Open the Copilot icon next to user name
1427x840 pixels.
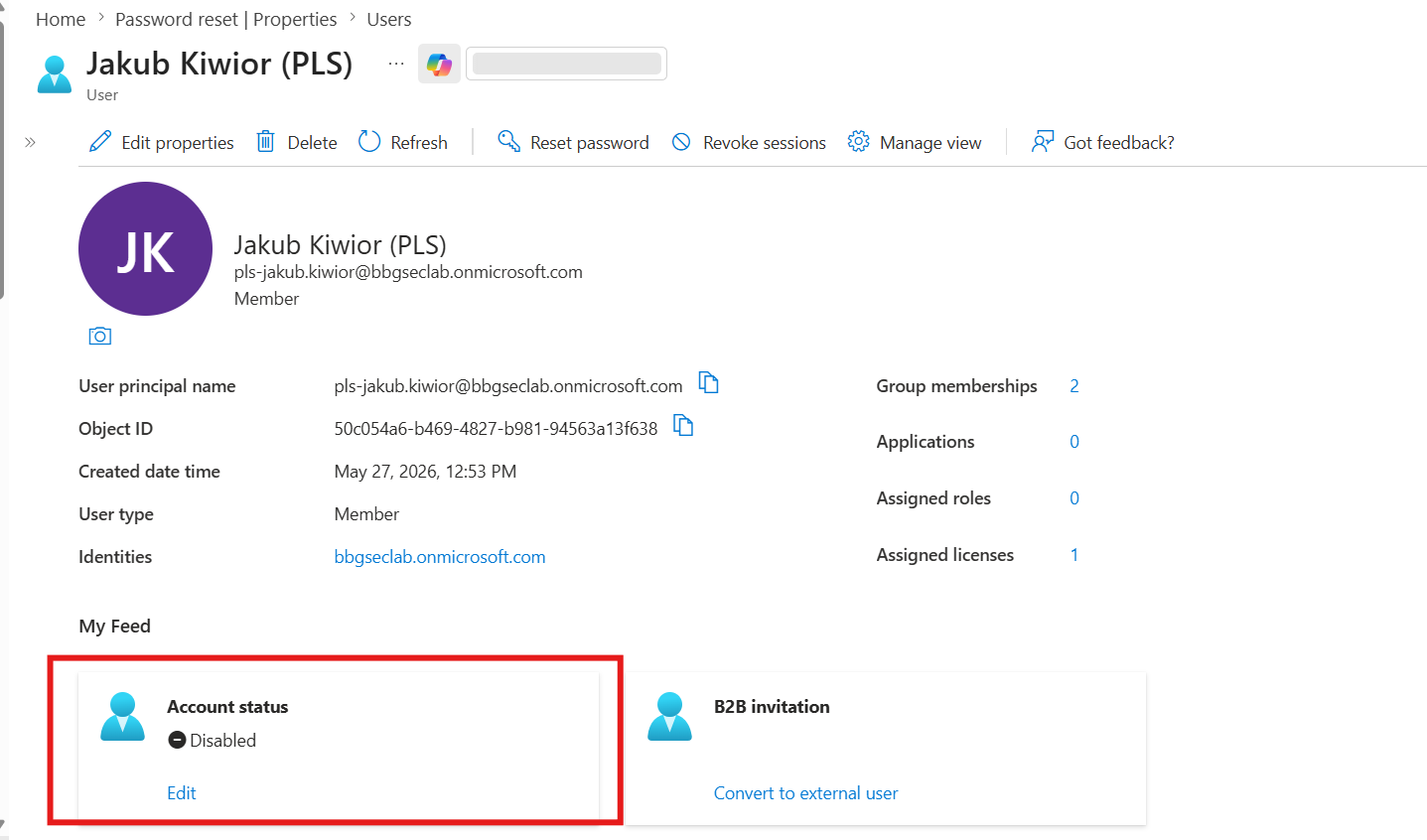tap(439, 65)
